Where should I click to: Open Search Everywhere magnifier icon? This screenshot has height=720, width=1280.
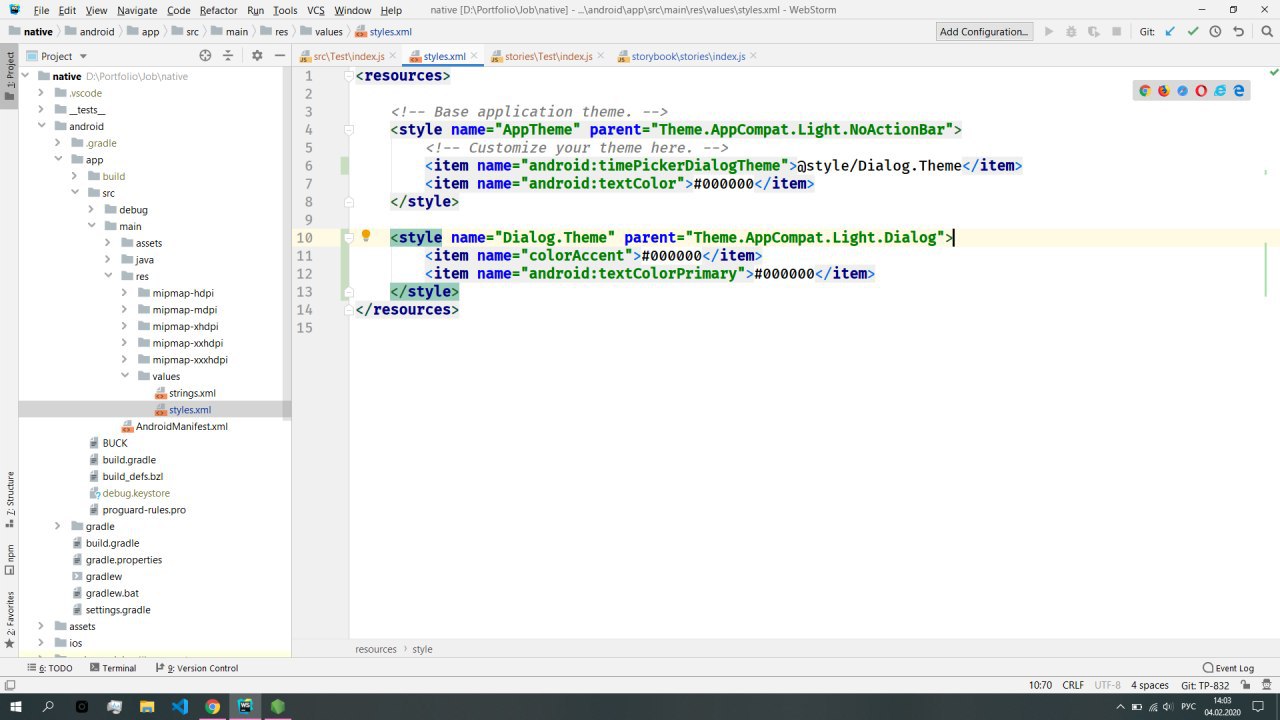click(x=1265, y=32)
